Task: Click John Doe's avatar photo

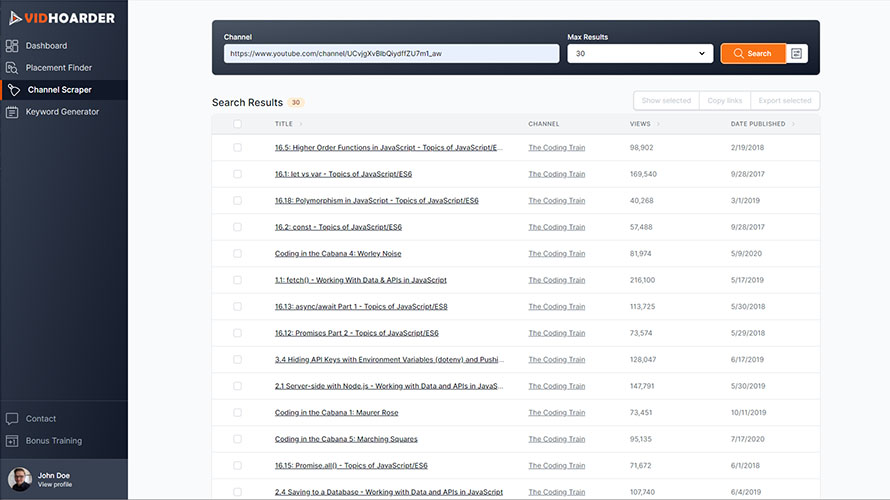Action: [20, 480]
